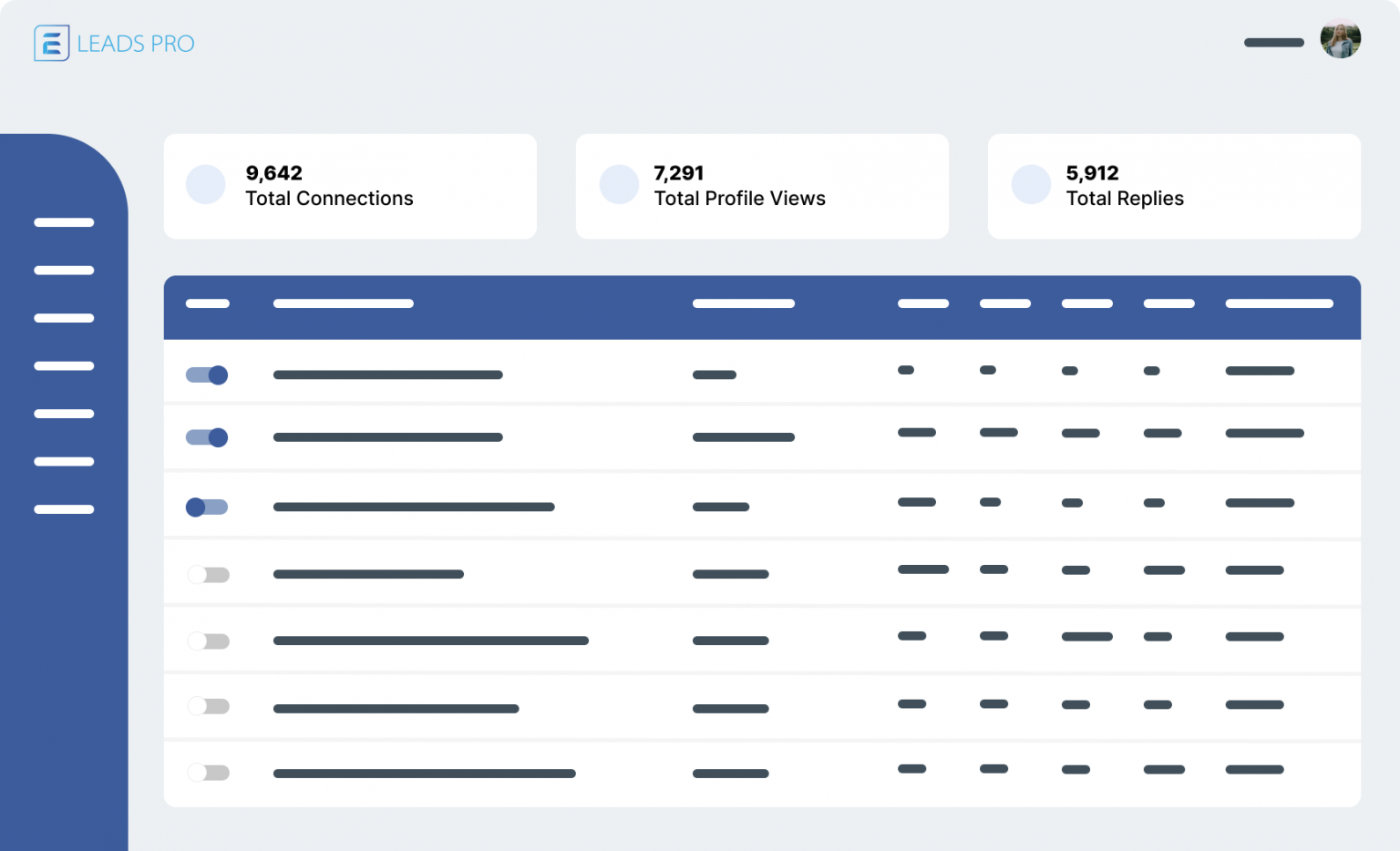Disable the toggle in the first table row
This screenshot has height=851, width=1400.
point(207,374)
